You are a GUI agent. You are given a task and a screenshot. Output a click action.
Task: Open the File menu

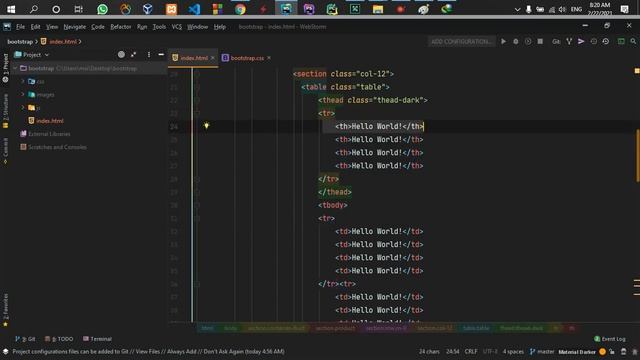(x=20, y=27)
